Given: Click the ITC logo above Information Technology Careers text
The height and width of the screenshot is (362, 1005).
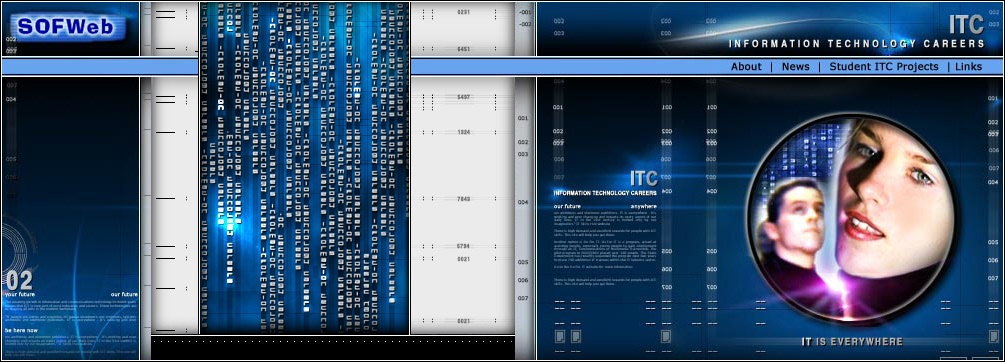Looking at the screenshot, I should tap(643, 178).
